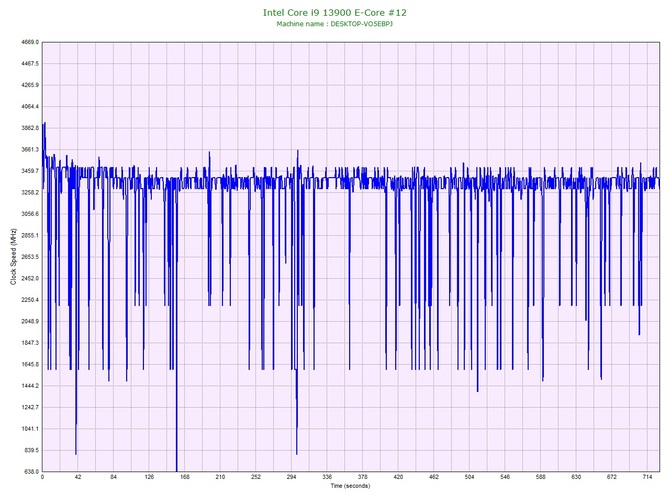Viewport: 670px width, 503px height.
Task: Click the y-axis value 4265.9
Action: pos(30,85)
